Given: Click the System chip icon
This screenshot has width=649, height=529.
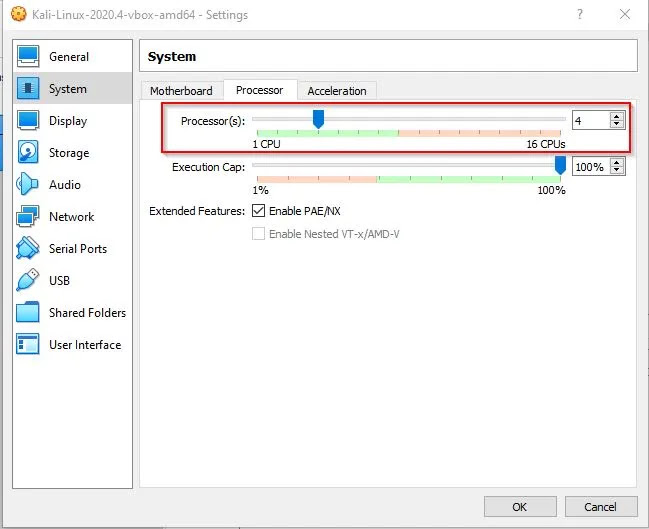Looking at the screenshot, I should click(28, 88).
